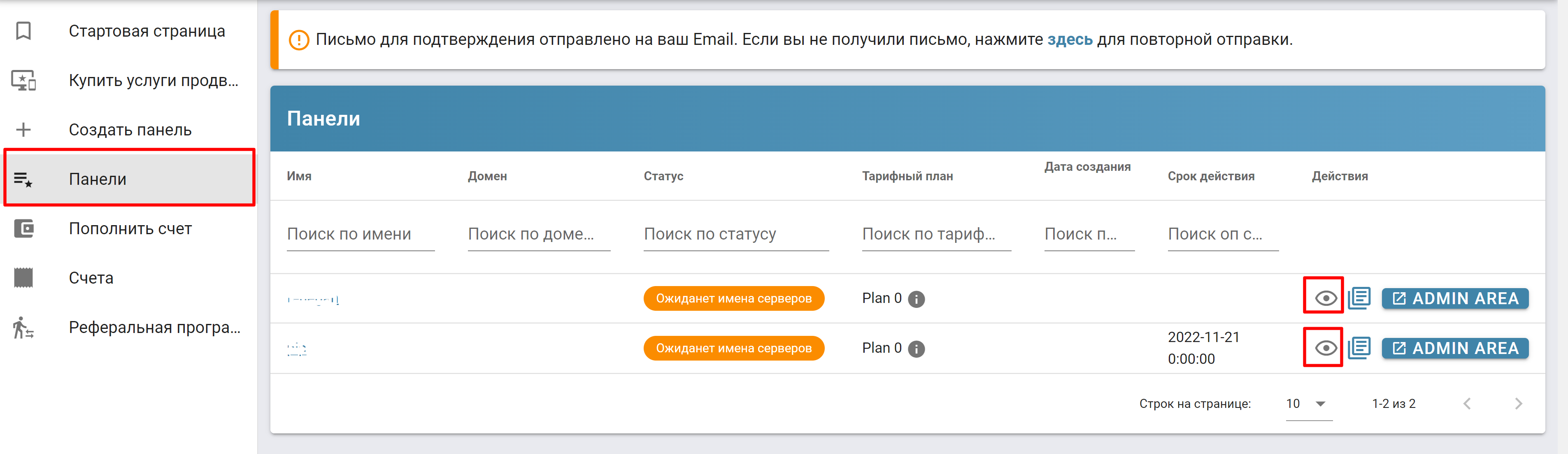Image resolution: width=1568 pixels, height=454 pixels.
Task: Click second row's Ожиданет имена серверов badge
Action: point(733,348)
